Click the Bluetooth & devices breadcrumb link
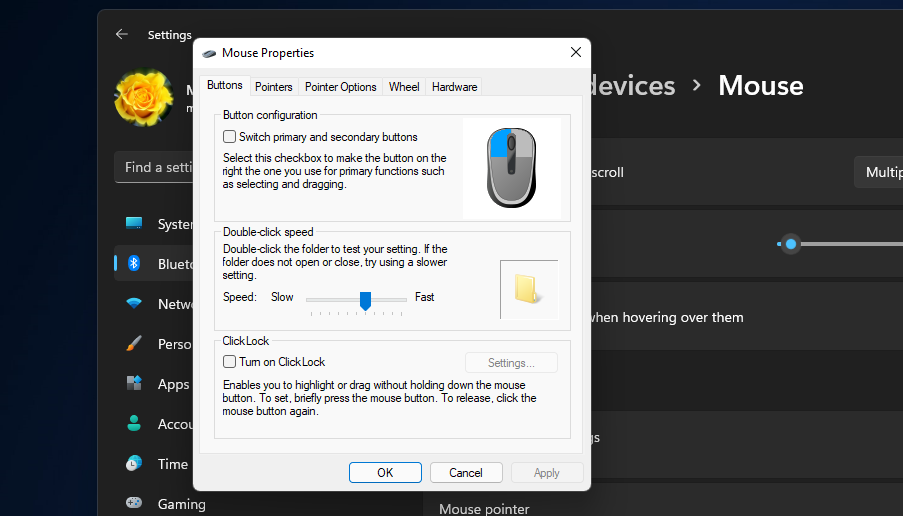Screen dimensions: 903x516 [633, 85]
